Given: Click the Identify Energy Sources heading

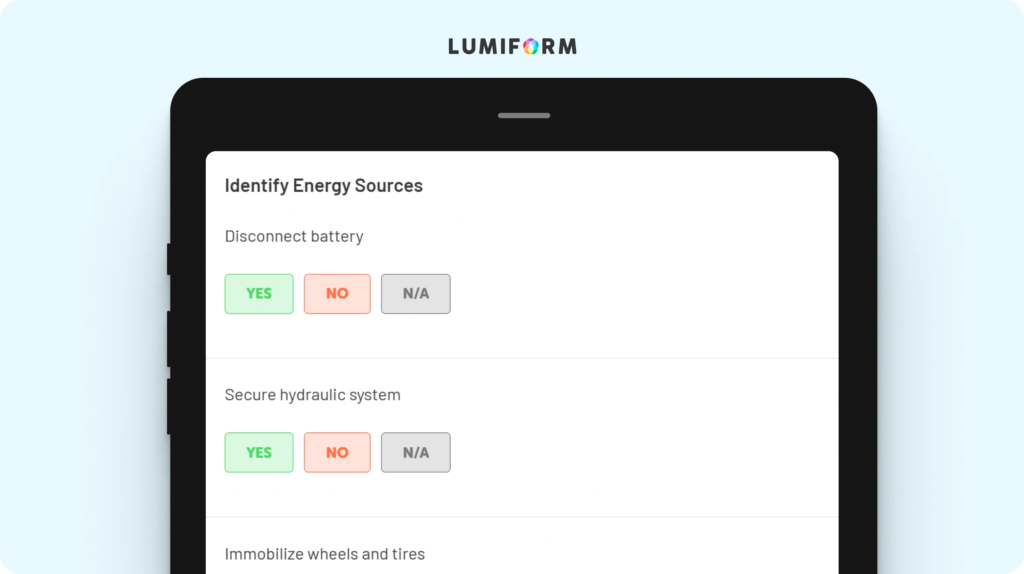Looking at the screenshot, I should [x=324, y=185].
